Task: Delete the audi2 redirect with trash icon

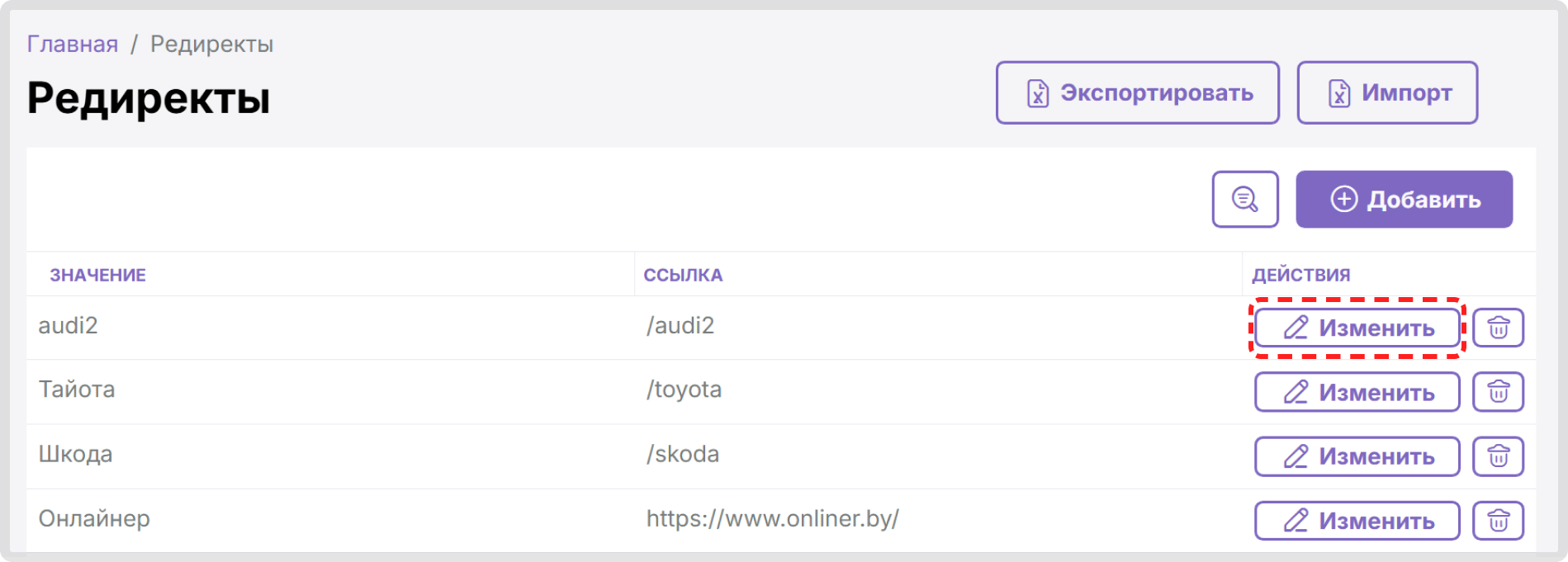Action: 1498,328
